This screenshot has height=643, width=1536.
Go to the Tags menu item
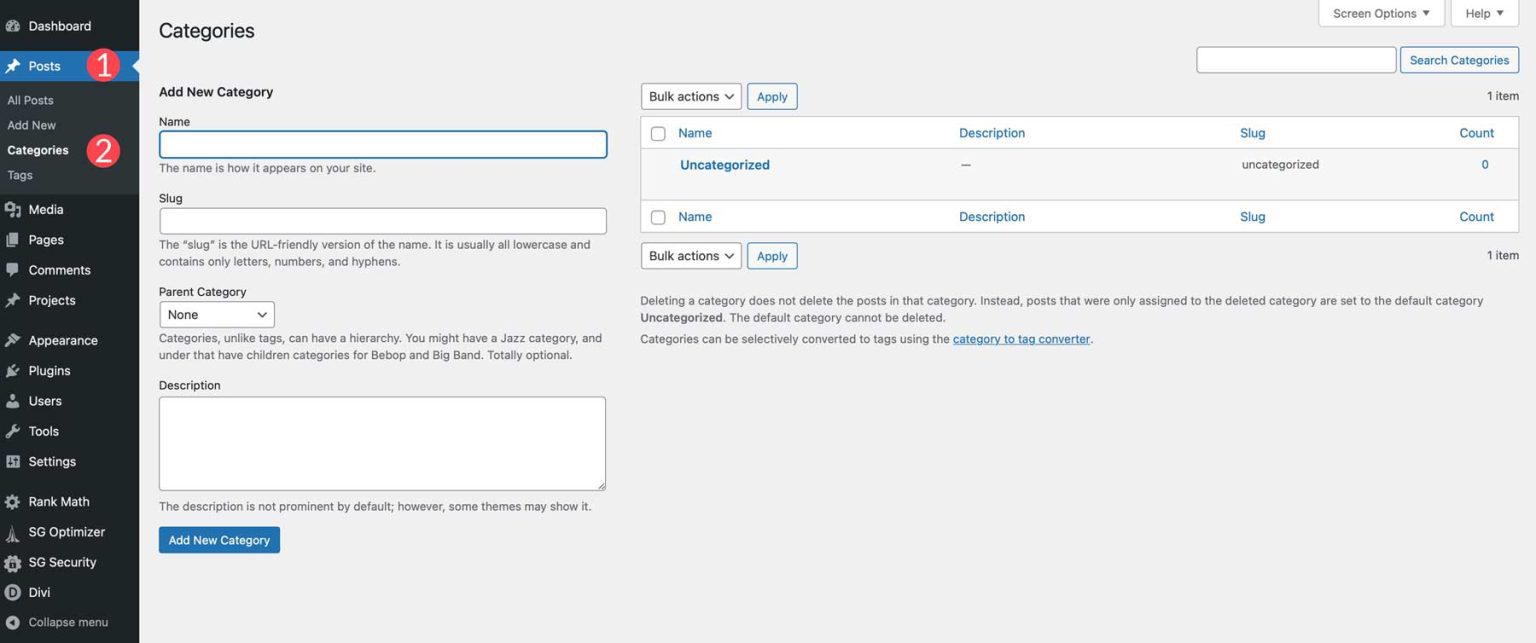tap(19, 174)
